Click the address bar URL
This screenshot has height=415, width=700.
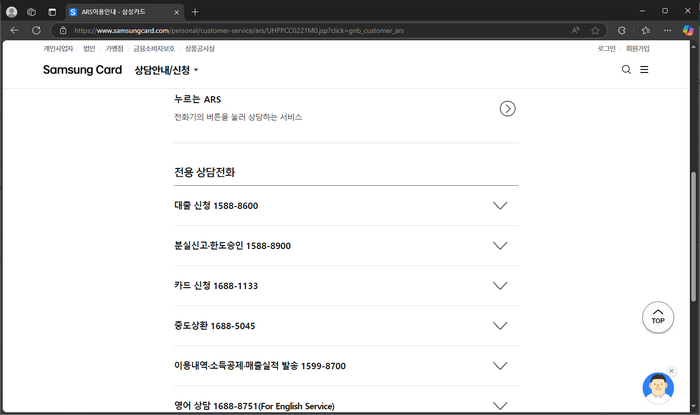coord(239,30)
